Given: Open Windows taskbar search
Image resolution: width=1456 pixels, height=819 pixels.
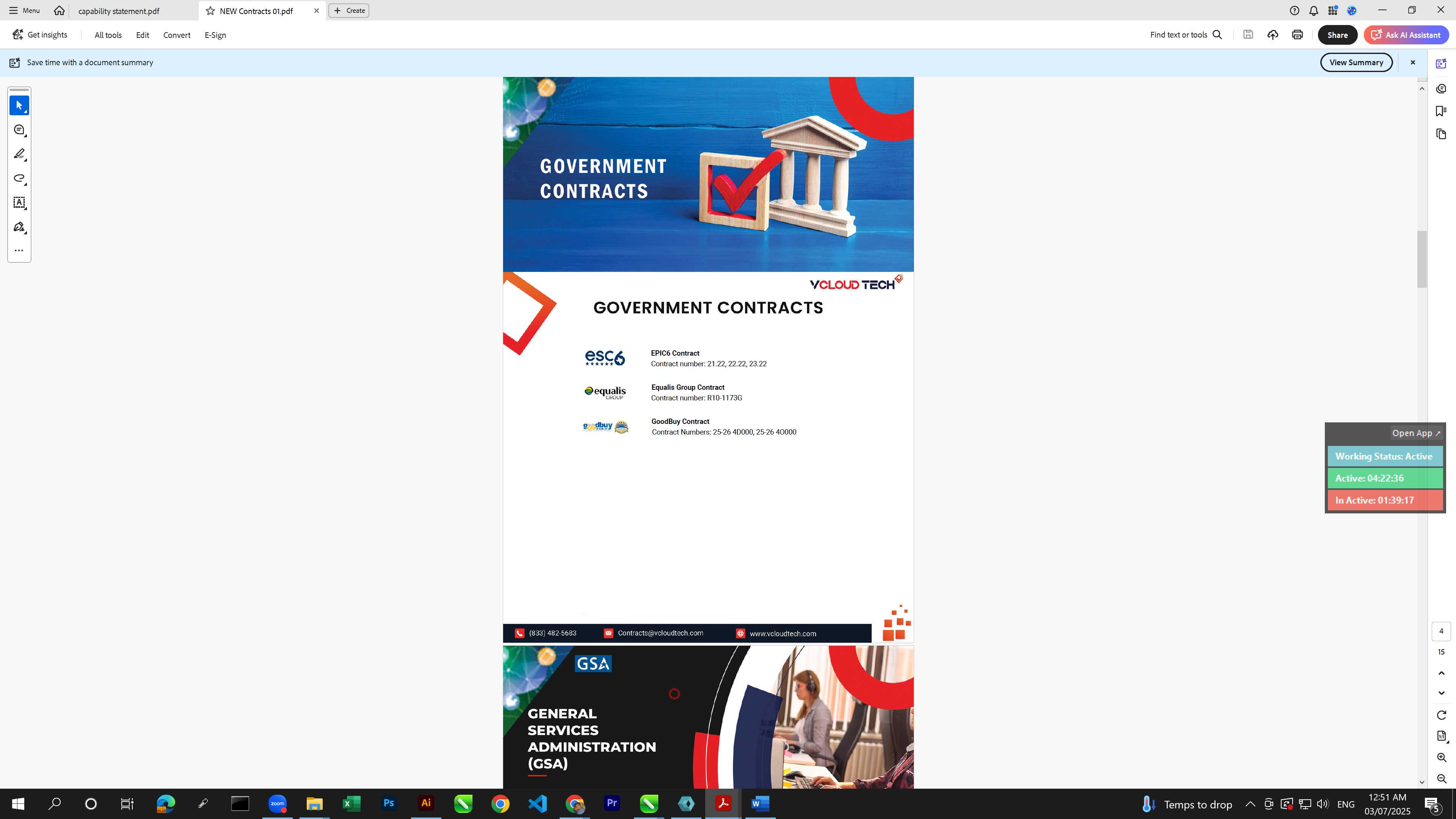Looking at the screenshot, I should (x=54, y=804).
